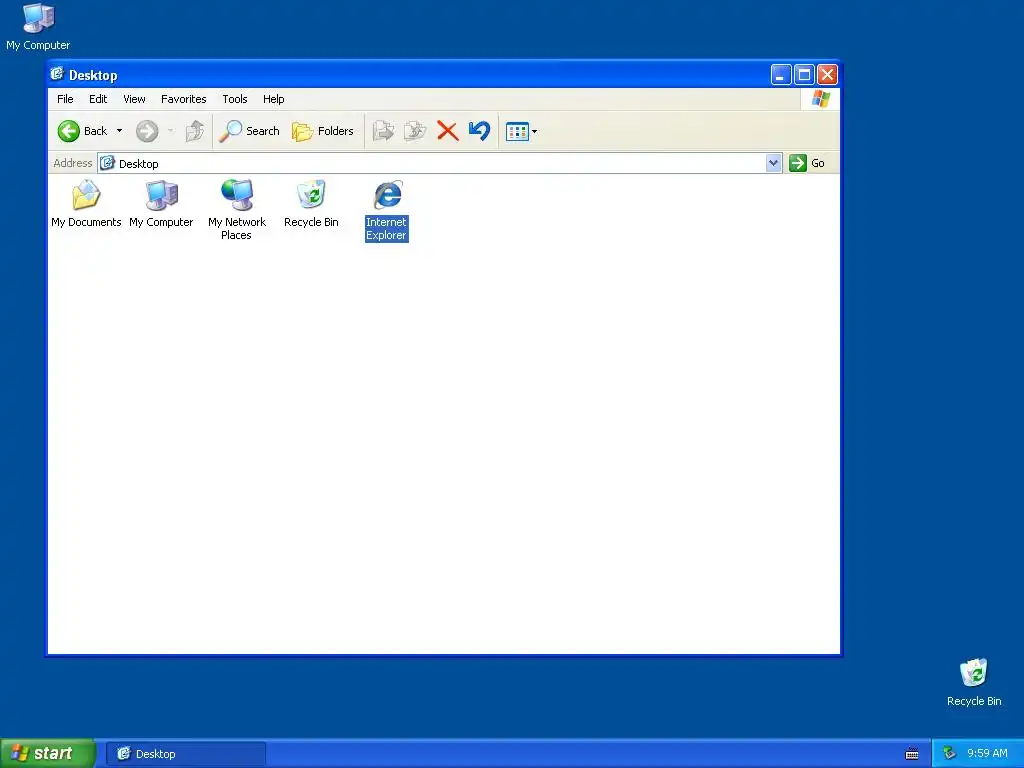The width and height of the screenshot is (1024, 768).
Task: Select the Internet Explorer icon
Action: pos(387,210)
